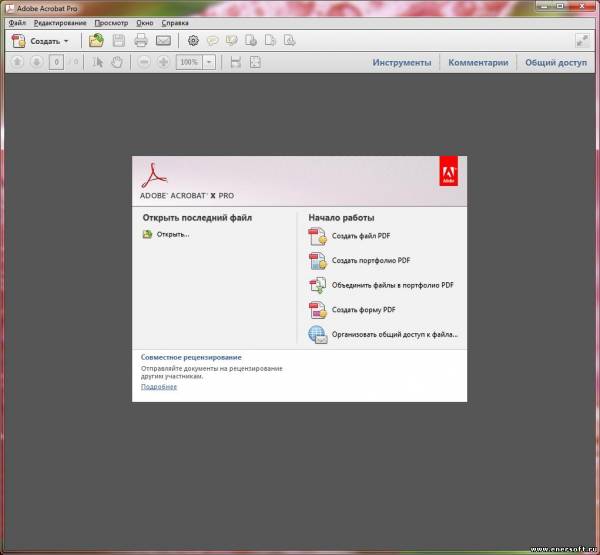The width and height of the screenshot is (600, 555).
Task: Open the Комментарии panel
Action: [x=478, y=62]
